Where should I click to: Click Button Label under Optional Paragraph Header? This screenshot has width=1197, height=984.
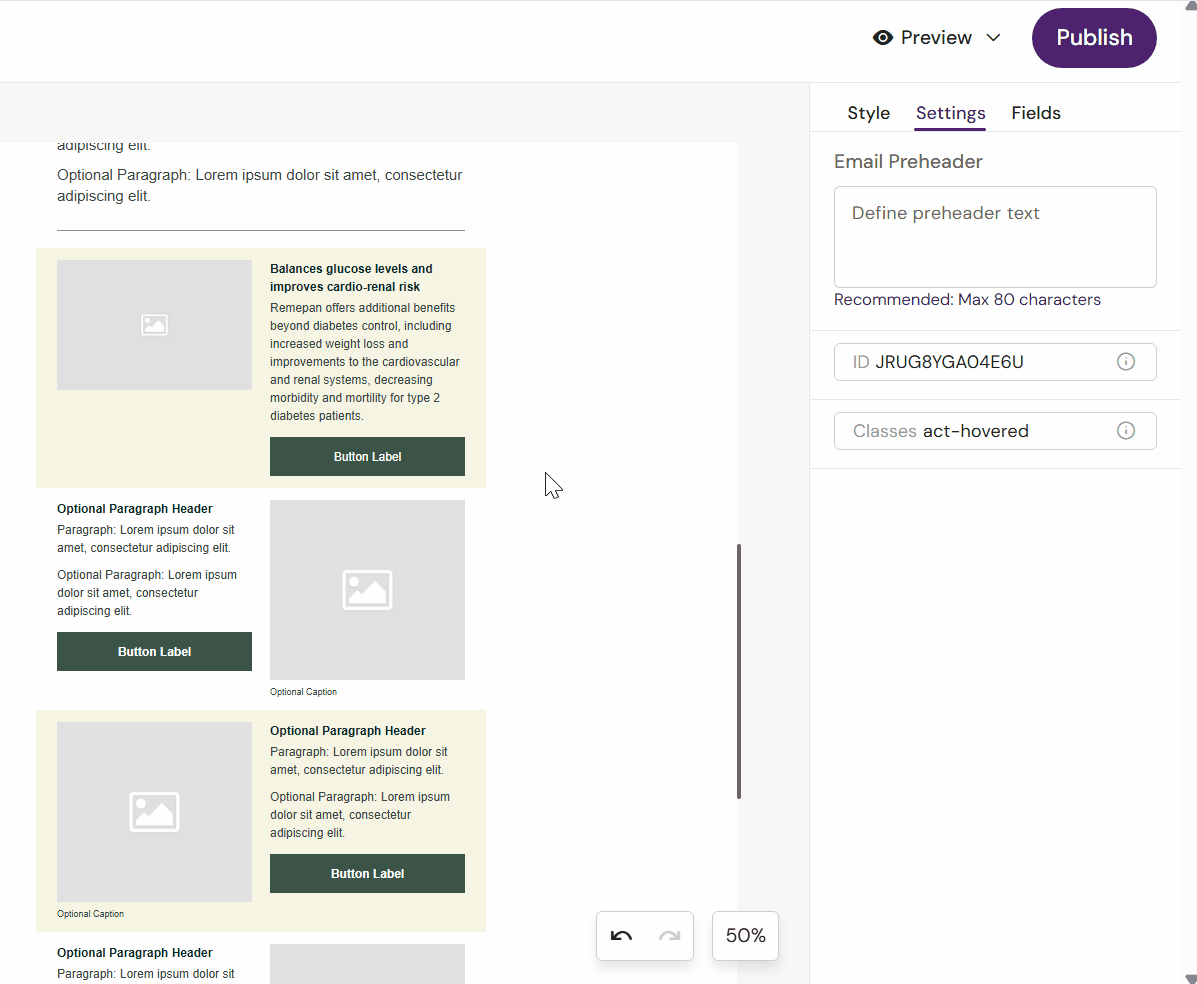[154, 651]
